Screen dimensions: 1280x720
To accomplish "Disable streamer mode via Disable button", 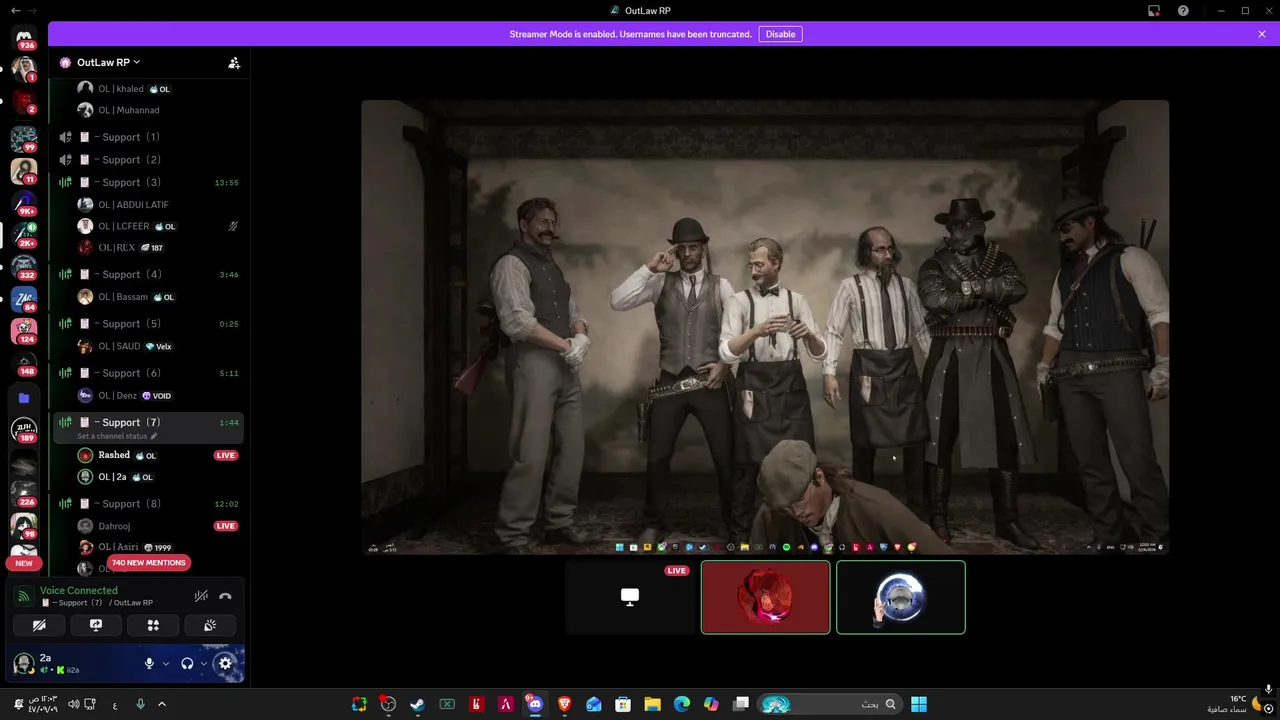I will 780,34.
